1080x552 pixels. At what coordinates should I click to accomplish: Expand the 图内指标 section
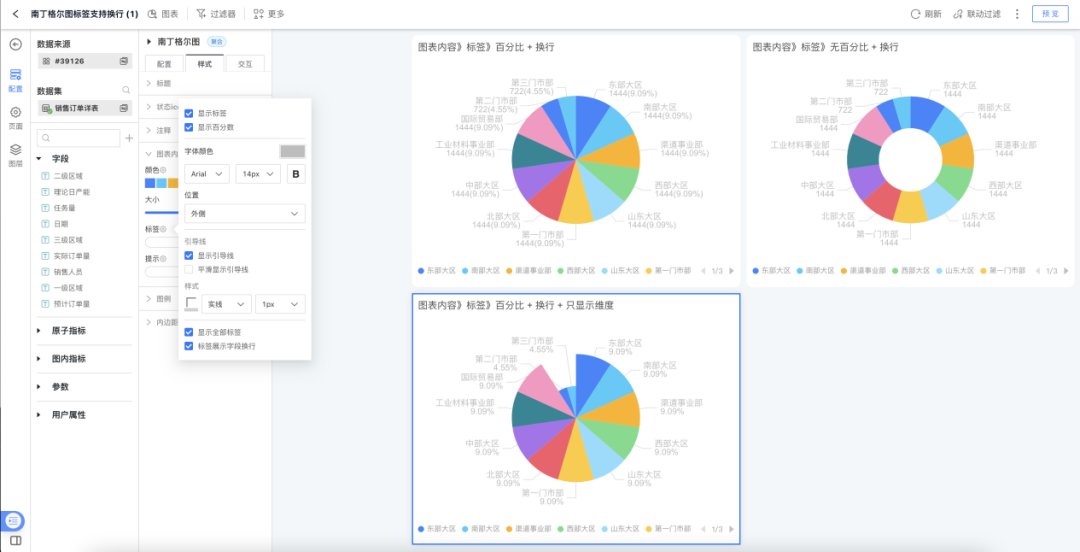[x=40, y=359]
